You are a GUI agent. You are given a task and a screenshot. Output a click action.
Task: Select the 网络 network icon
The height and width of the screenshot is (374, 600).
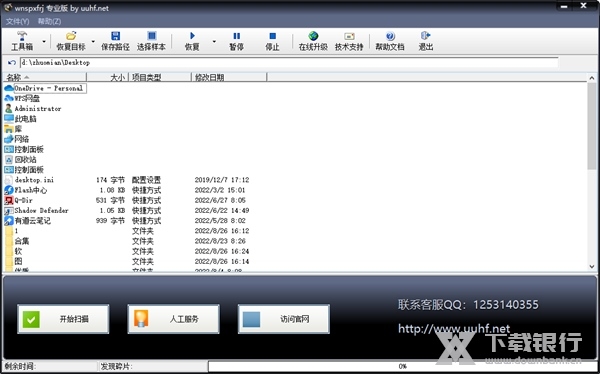9,139
